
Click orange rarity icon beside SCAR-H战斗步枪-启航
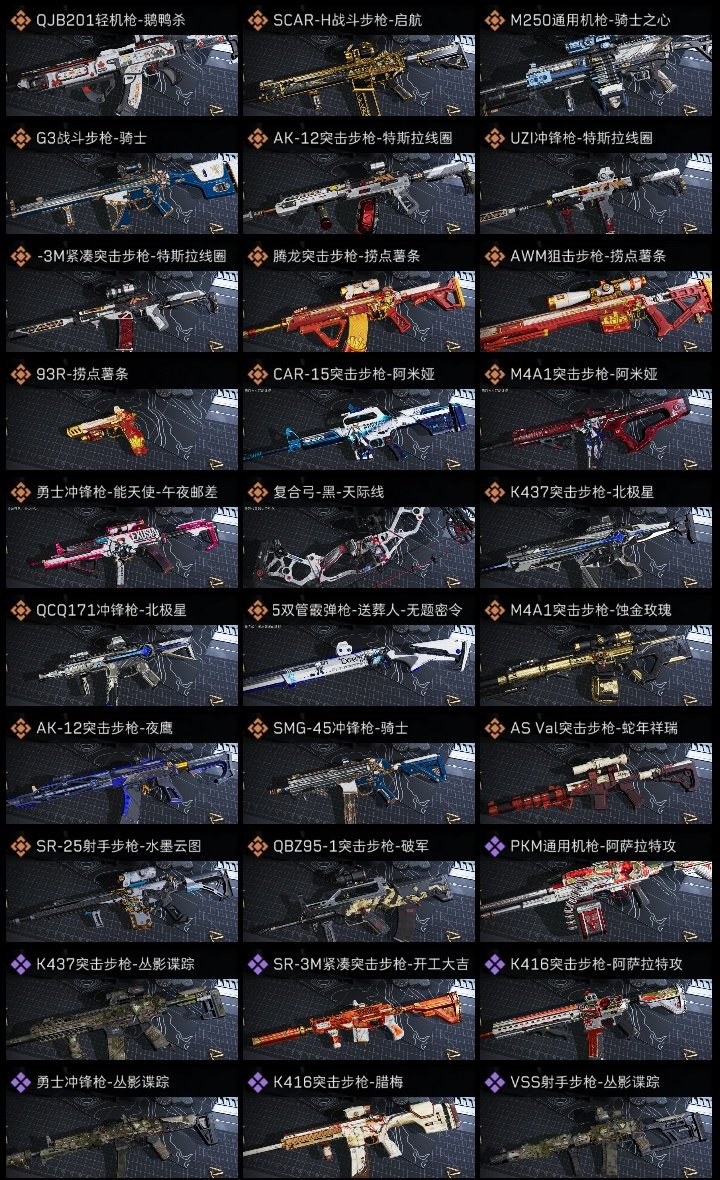(257, 20)
